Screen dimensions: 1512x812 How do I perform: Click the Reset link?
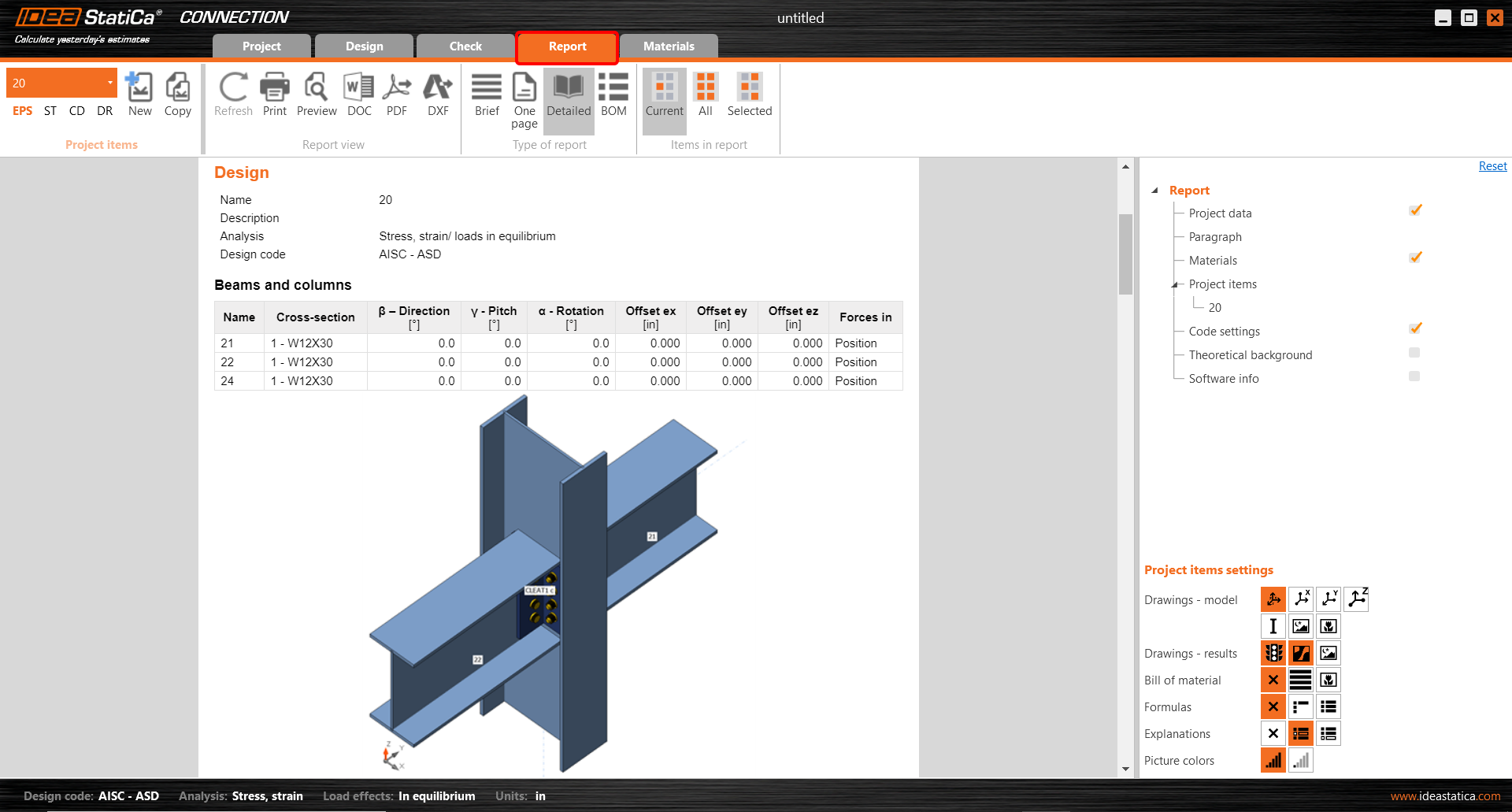1492,166
